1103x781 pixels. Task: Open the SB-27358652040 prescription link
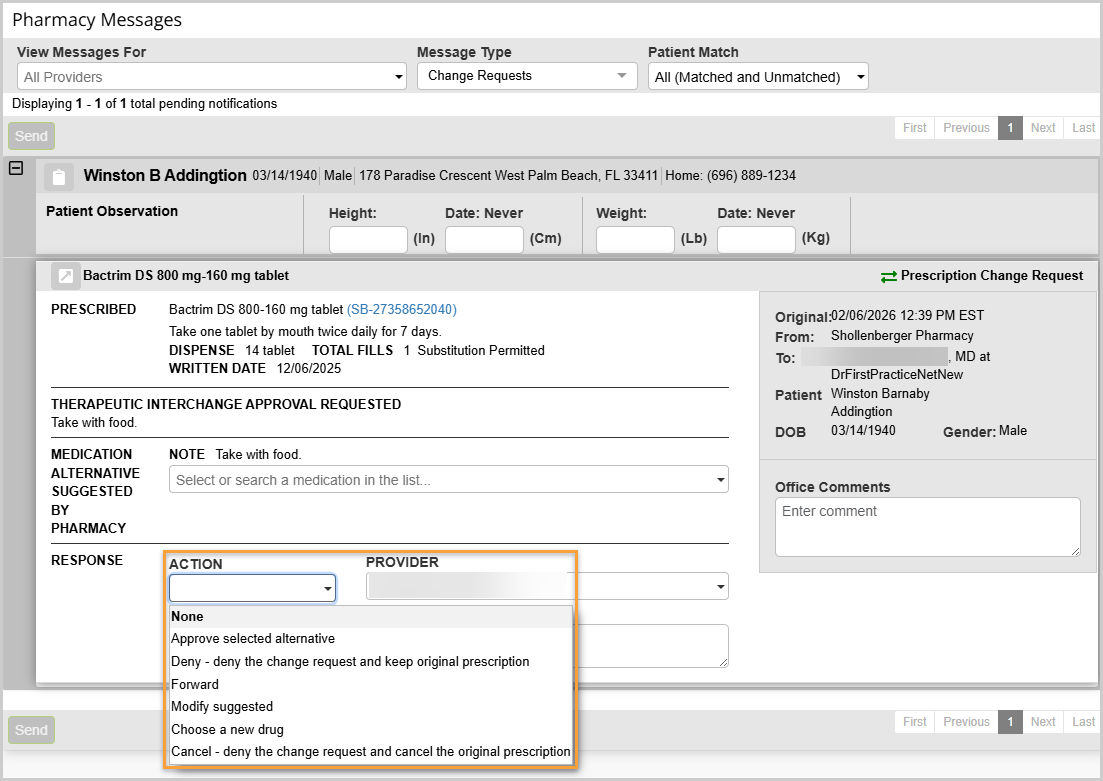(402, 310)
